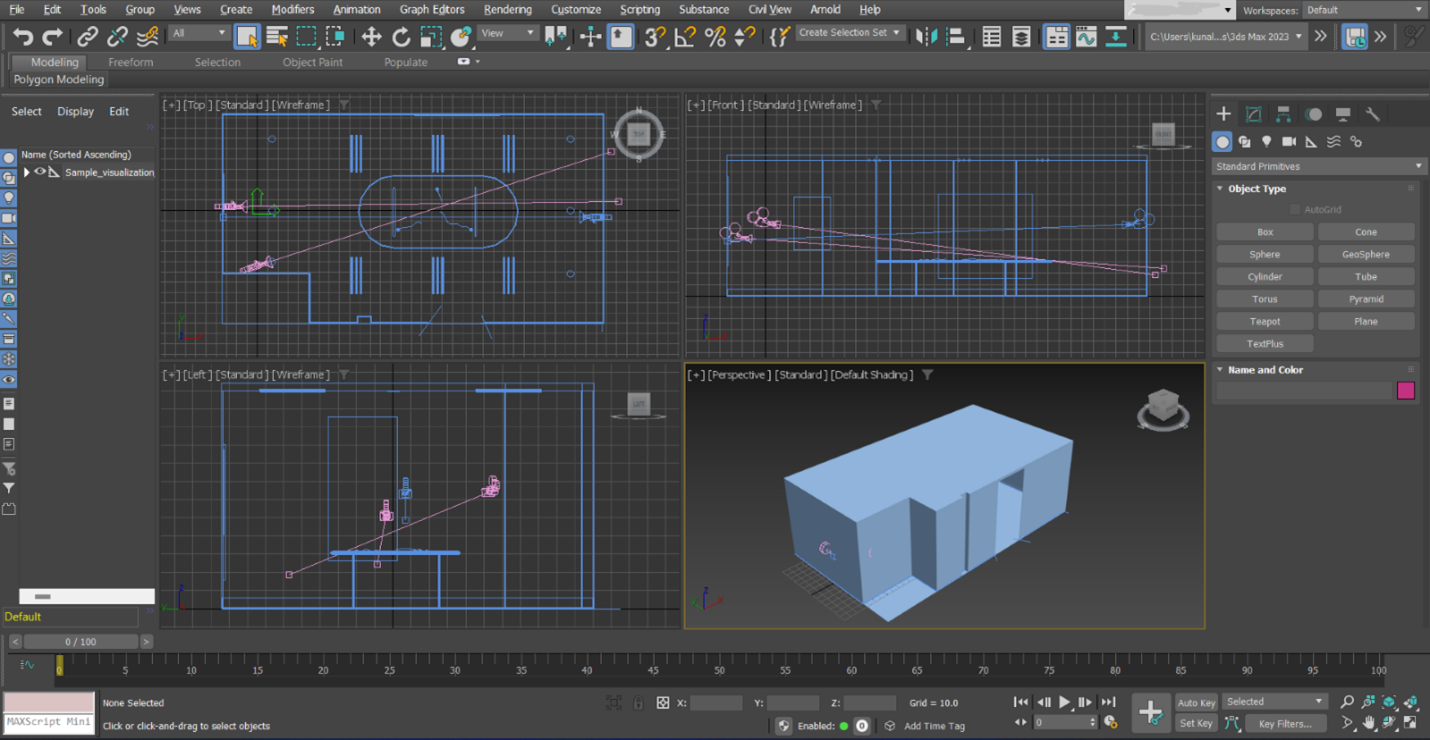Open the Lights creation category
This screenshot has width=1430, height=740.
point(1267,141)
